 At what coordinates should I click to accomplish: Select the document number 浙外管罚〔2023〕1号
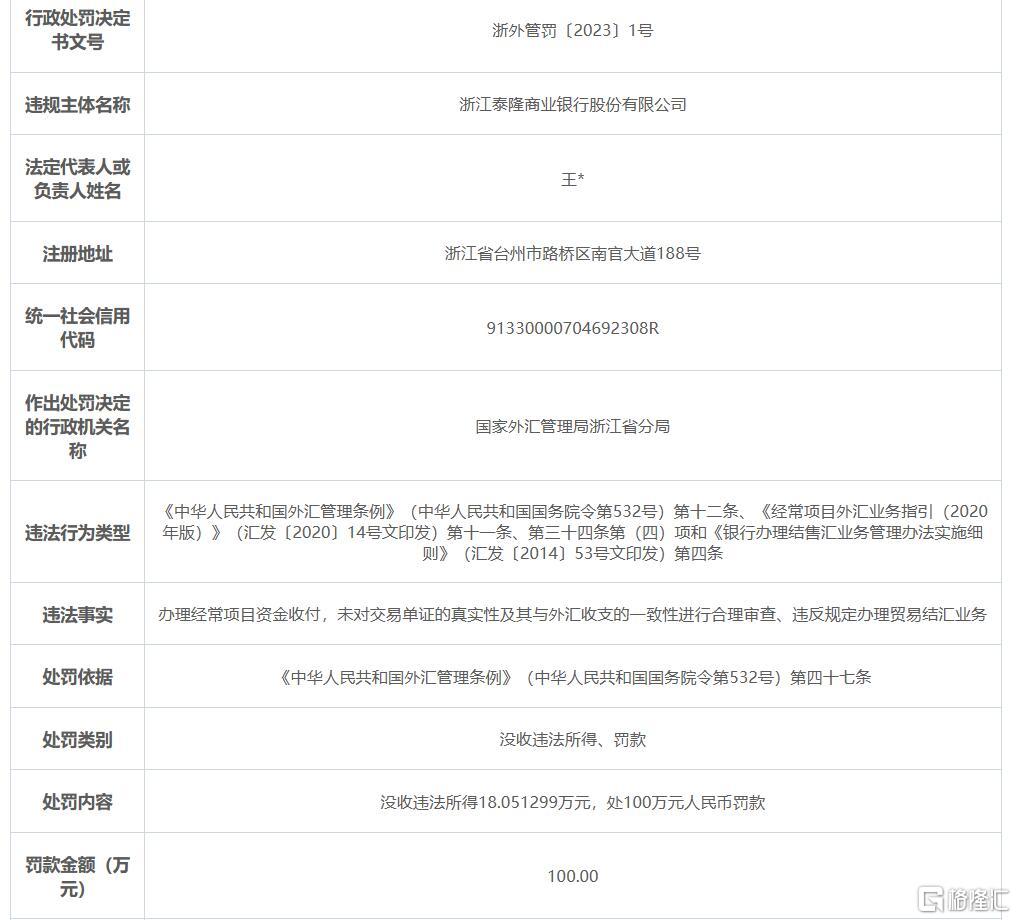pyautogui.click(x=572, y=30)
